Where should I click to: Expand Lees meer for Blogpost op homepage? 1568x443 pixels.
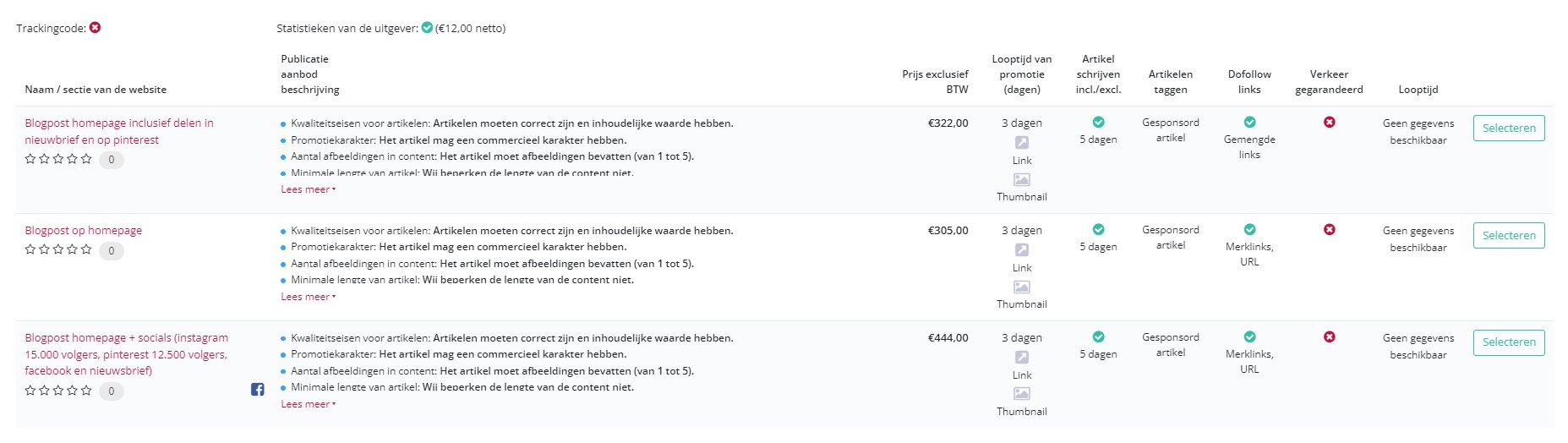pyautogui.click(x=308, y=297)
